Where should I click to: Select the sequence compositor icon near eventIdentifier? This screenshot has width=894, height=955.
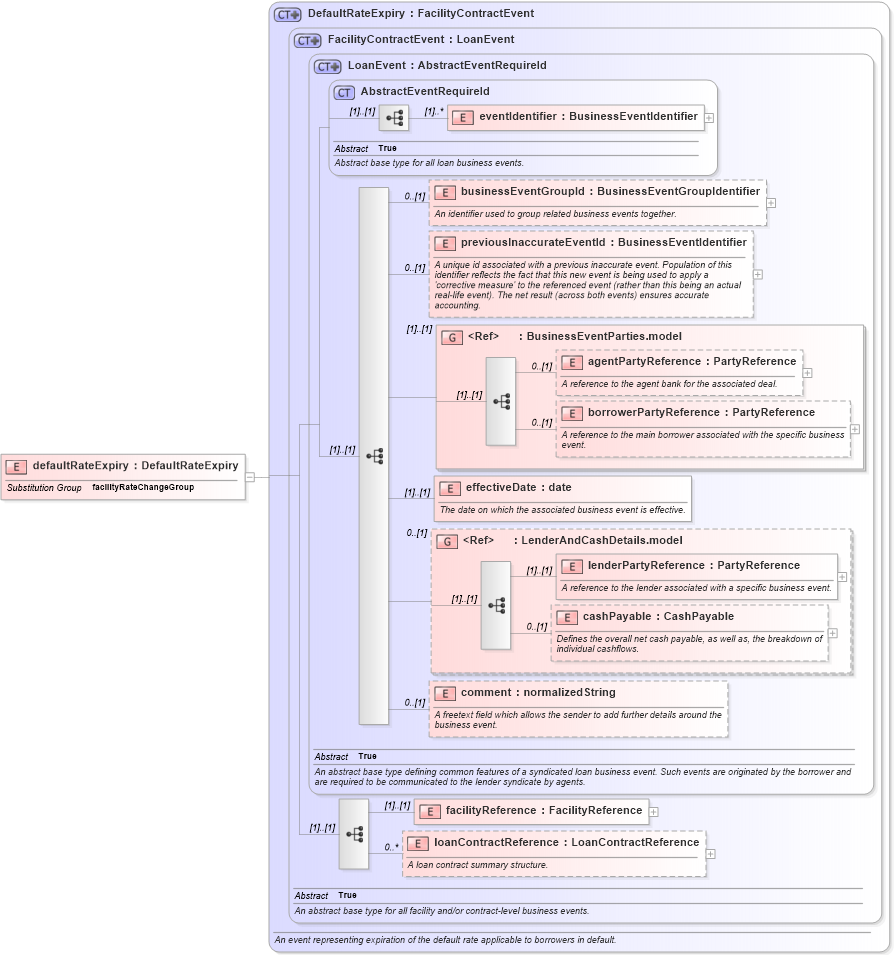(395, 117)
